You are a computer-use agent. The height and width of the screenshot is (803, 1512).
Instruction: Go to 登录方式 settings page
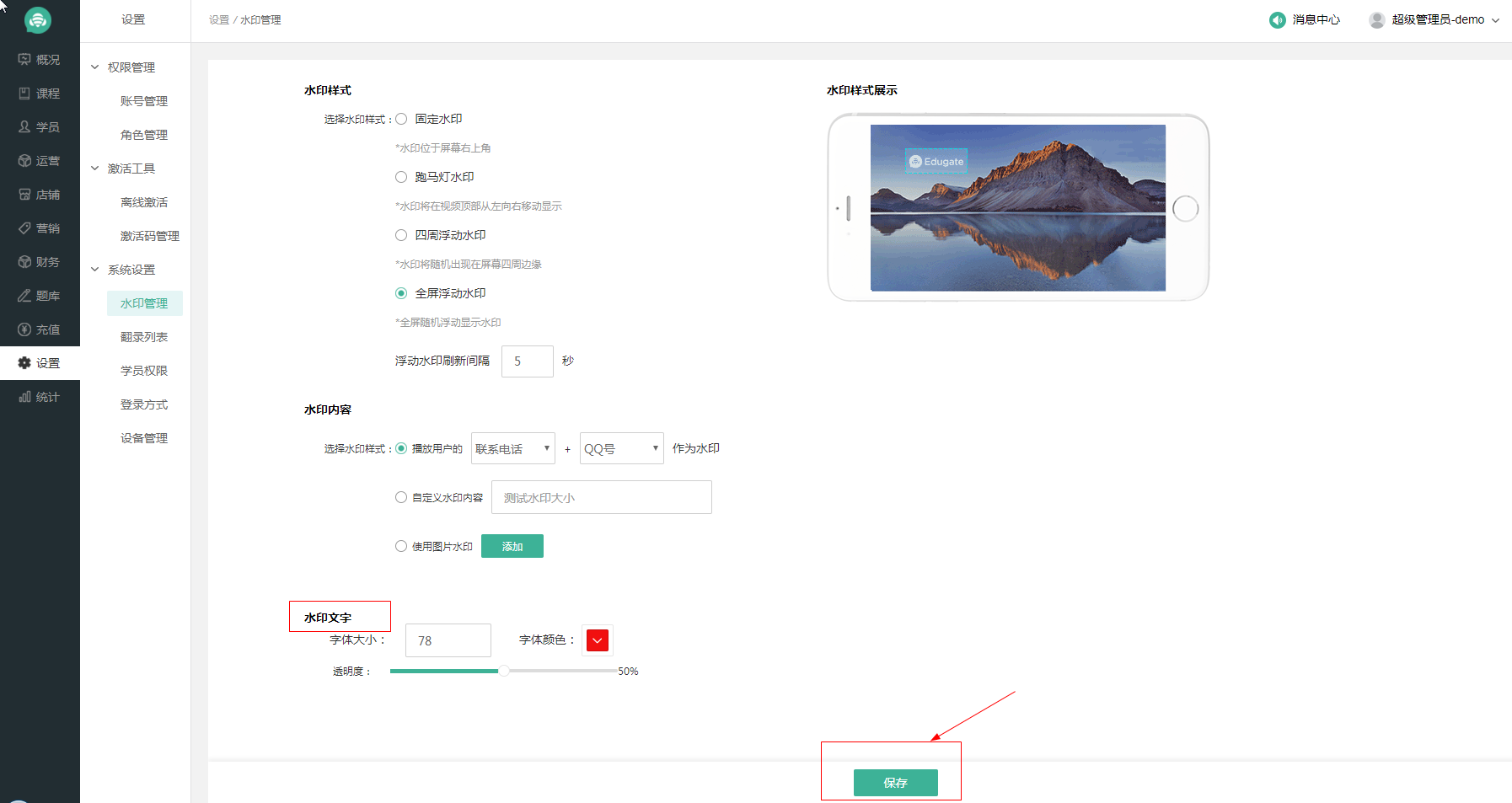(x=144, y=404)
